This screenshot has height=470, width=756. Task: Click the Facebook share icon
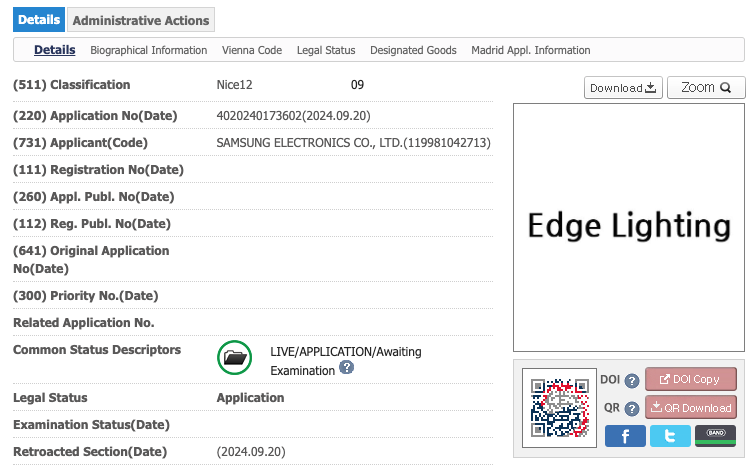[x=625, y=436]
